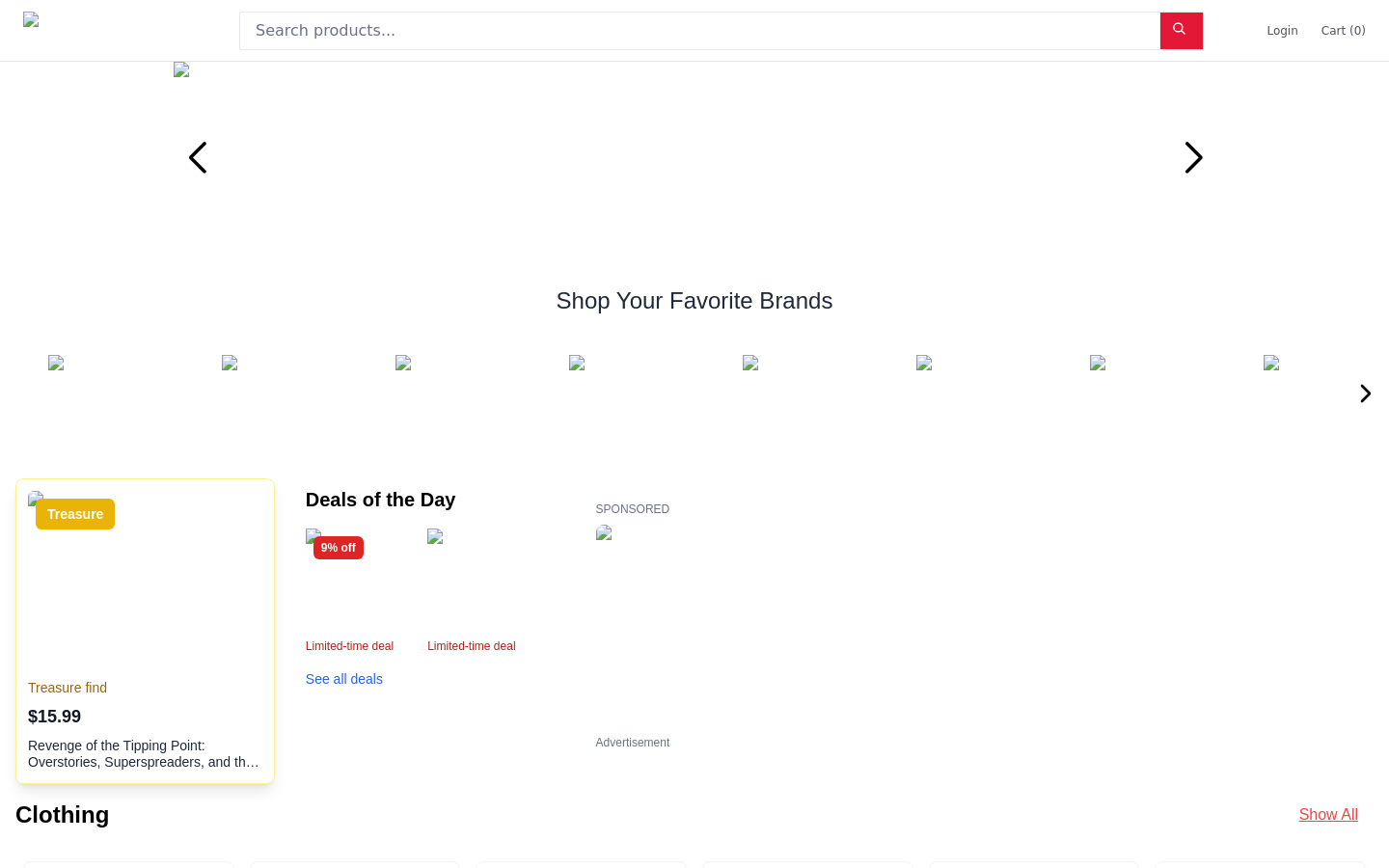
Task: Open the first brand logo thumbnail
Action: click(56, 363)
